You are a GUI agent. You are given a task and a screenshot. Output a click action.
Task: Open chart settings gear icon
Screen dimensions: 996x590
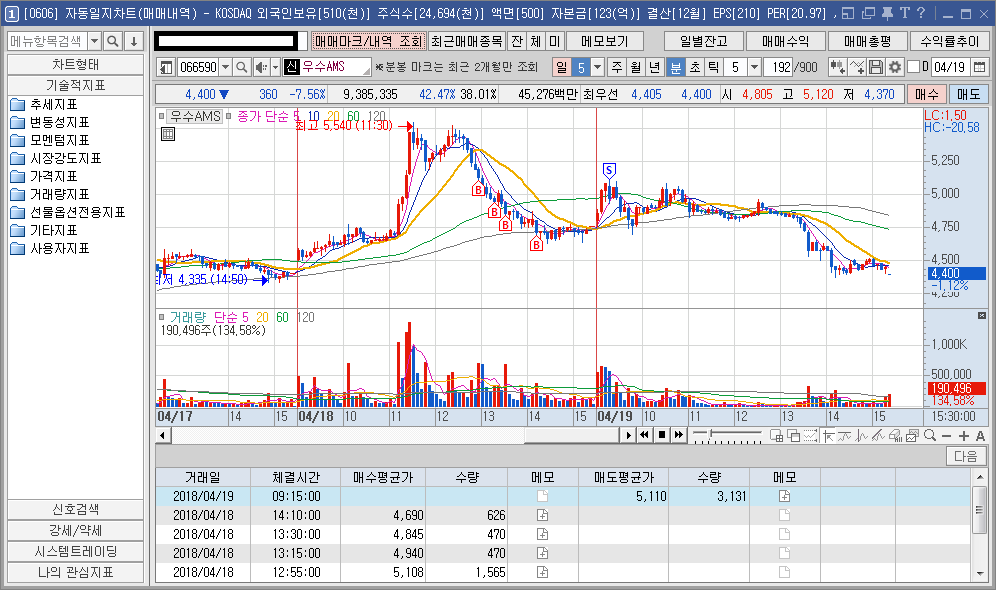pos(894,67)
